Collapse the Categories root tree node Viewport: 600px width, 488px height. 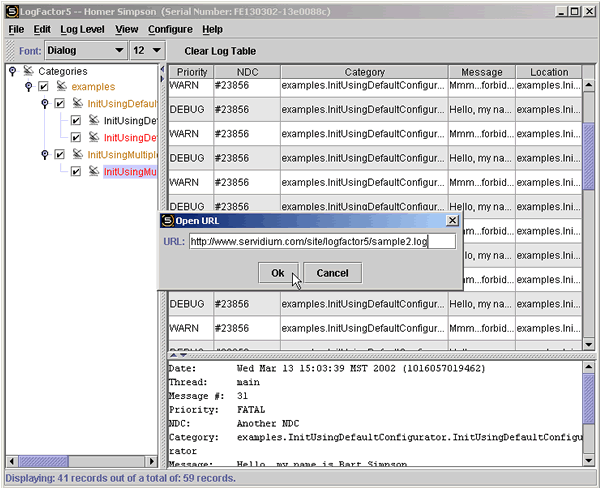tap(11, 71)
